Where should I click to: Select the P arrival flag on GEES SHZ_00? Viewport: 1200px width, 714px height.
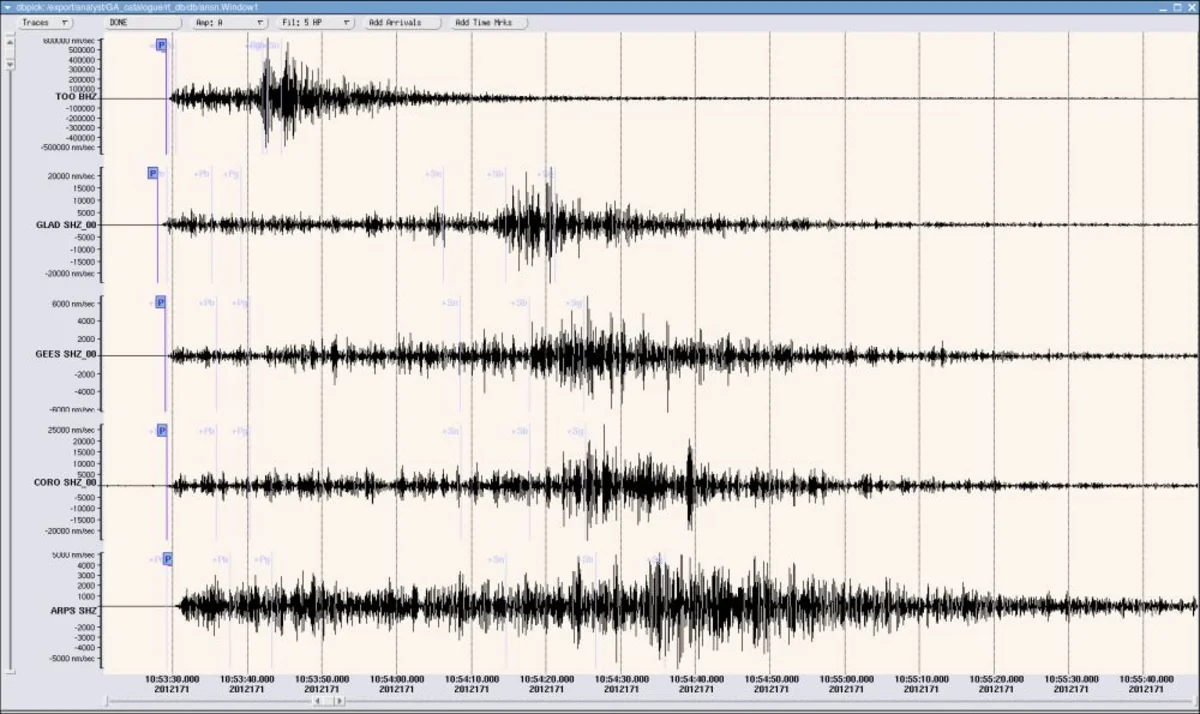pyautogui.click(x=161, y=302)
